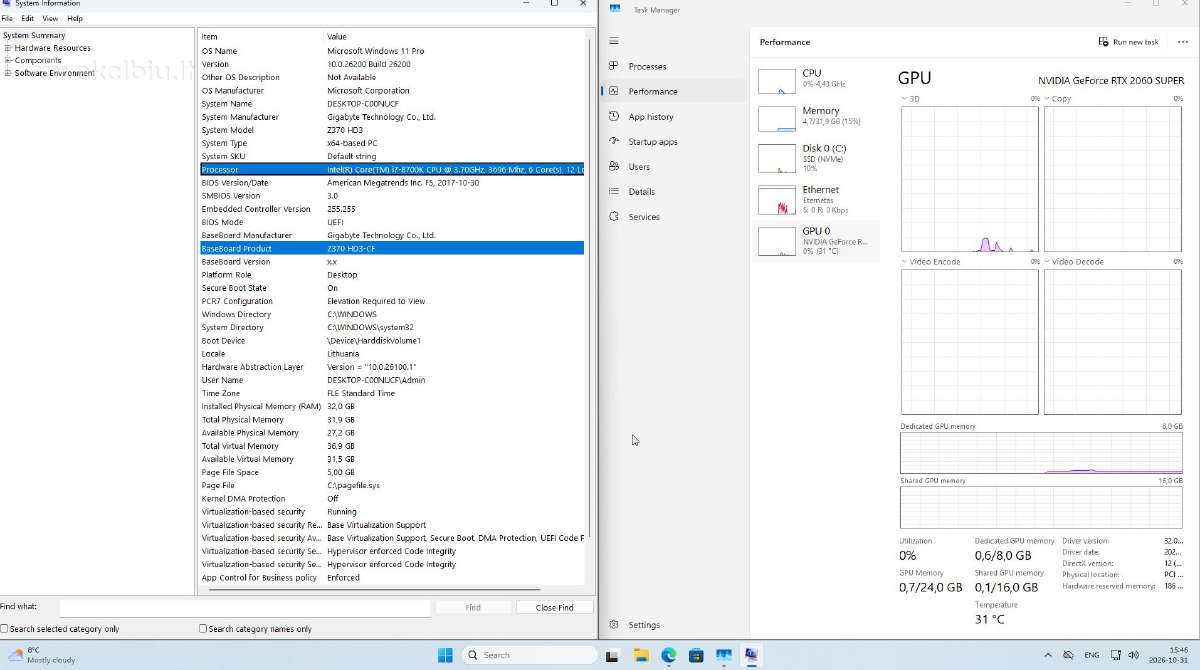This screenshot has width=1200, height=670.
Task: Switch to System Information taskbar icon
Action: 751,655
